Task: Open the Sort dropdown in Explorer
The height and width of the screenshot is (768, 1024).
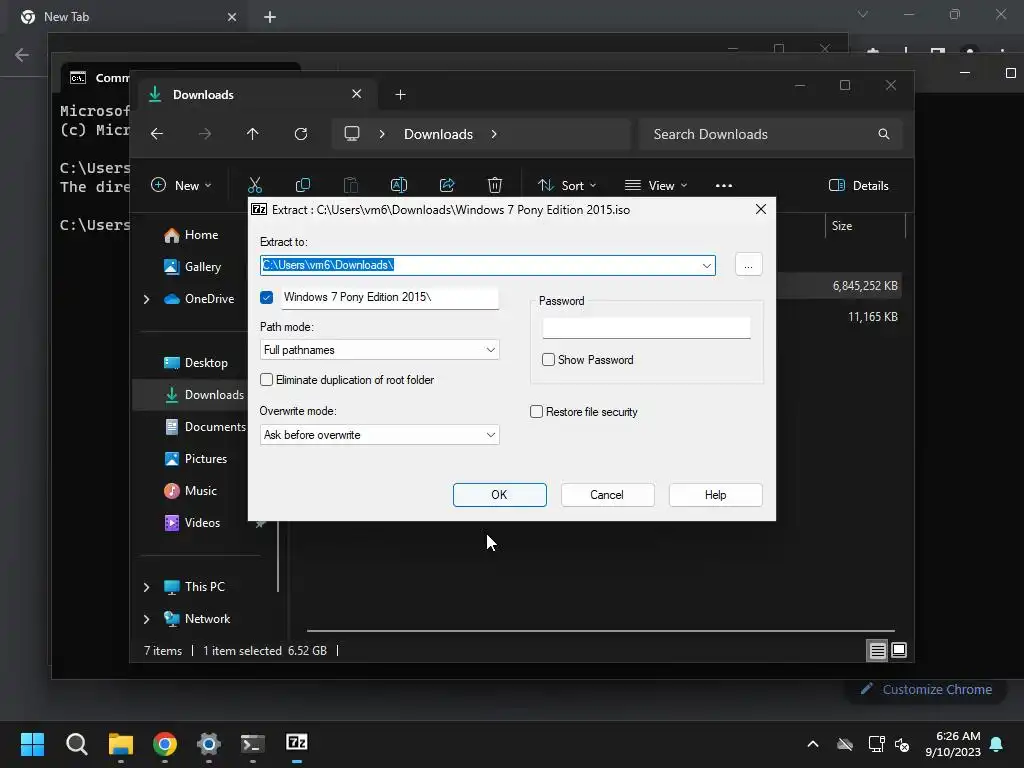Action: tap(567, 185)
